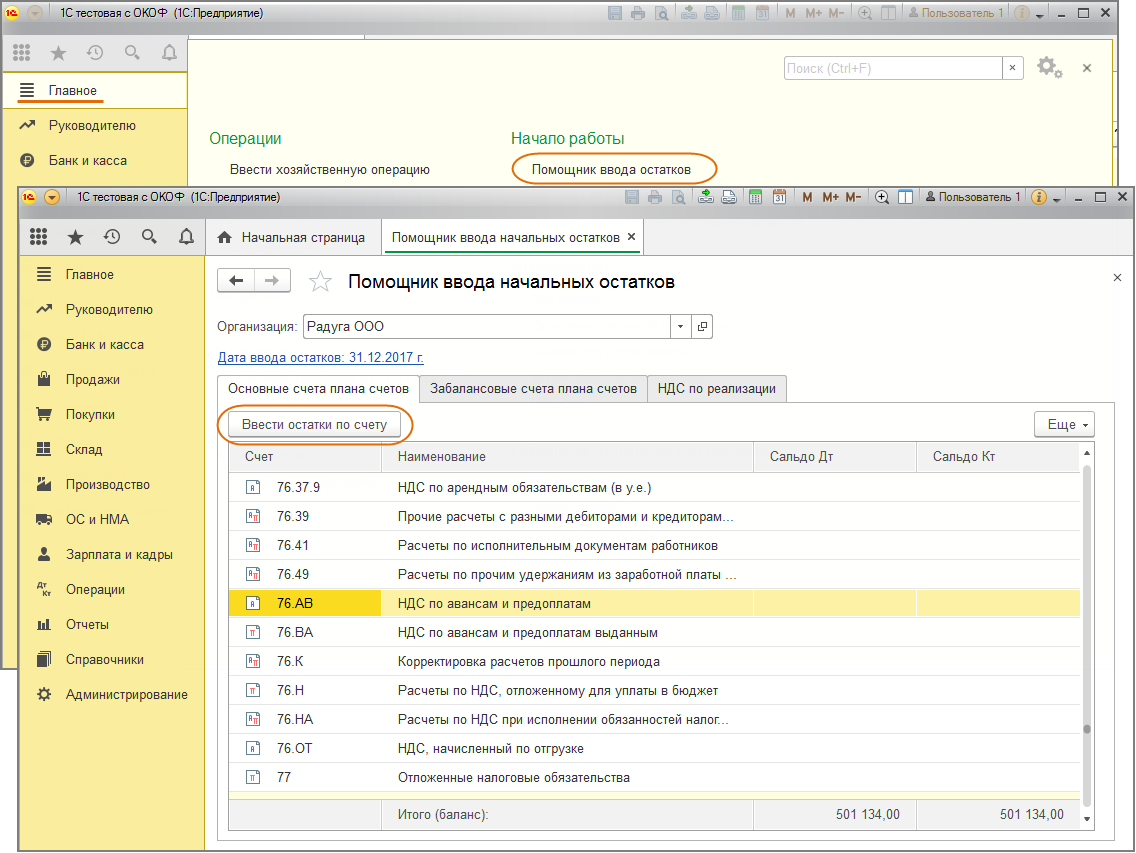1136x853 pixels.
Task: Add Помощник ввода начальных остатков to favorites
Action: [320, 281]
